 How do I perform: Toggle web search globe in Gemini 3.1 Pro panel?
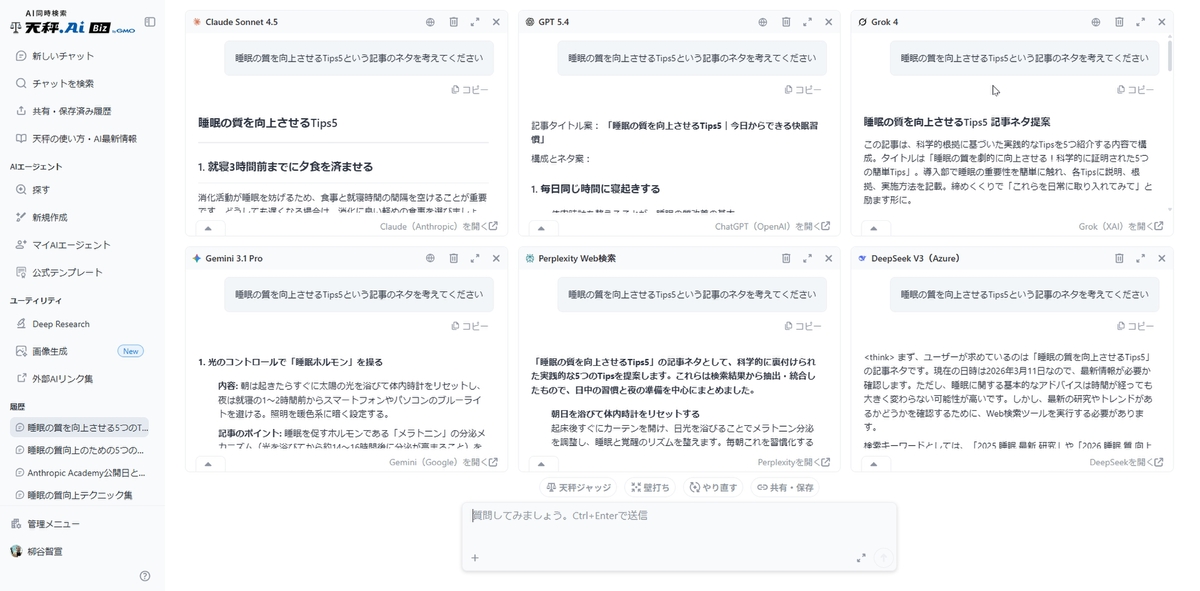[430, 258]
